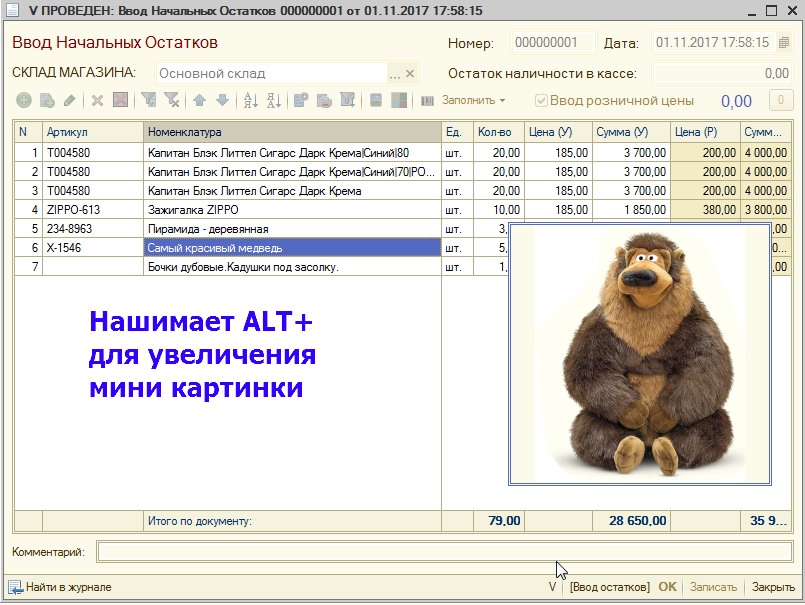Viewport: 805px width, 605px height.
Task: Click the list settings gear icon
Action: point(301,100)
